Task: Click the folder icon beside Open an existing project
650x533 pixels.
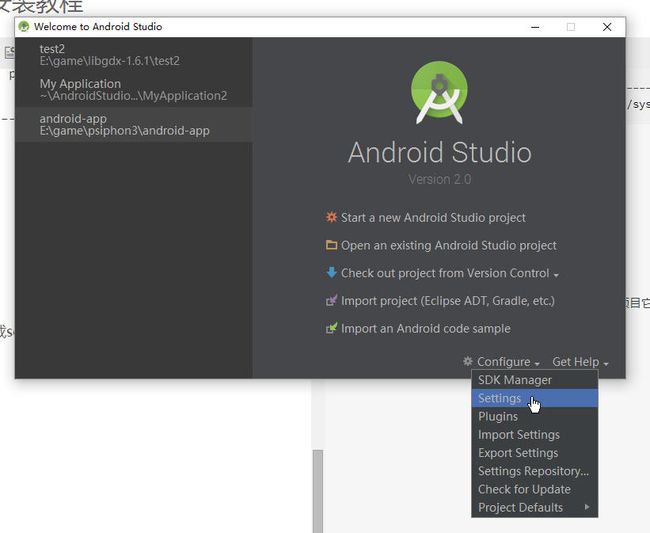Action: [x=331, y=245]
